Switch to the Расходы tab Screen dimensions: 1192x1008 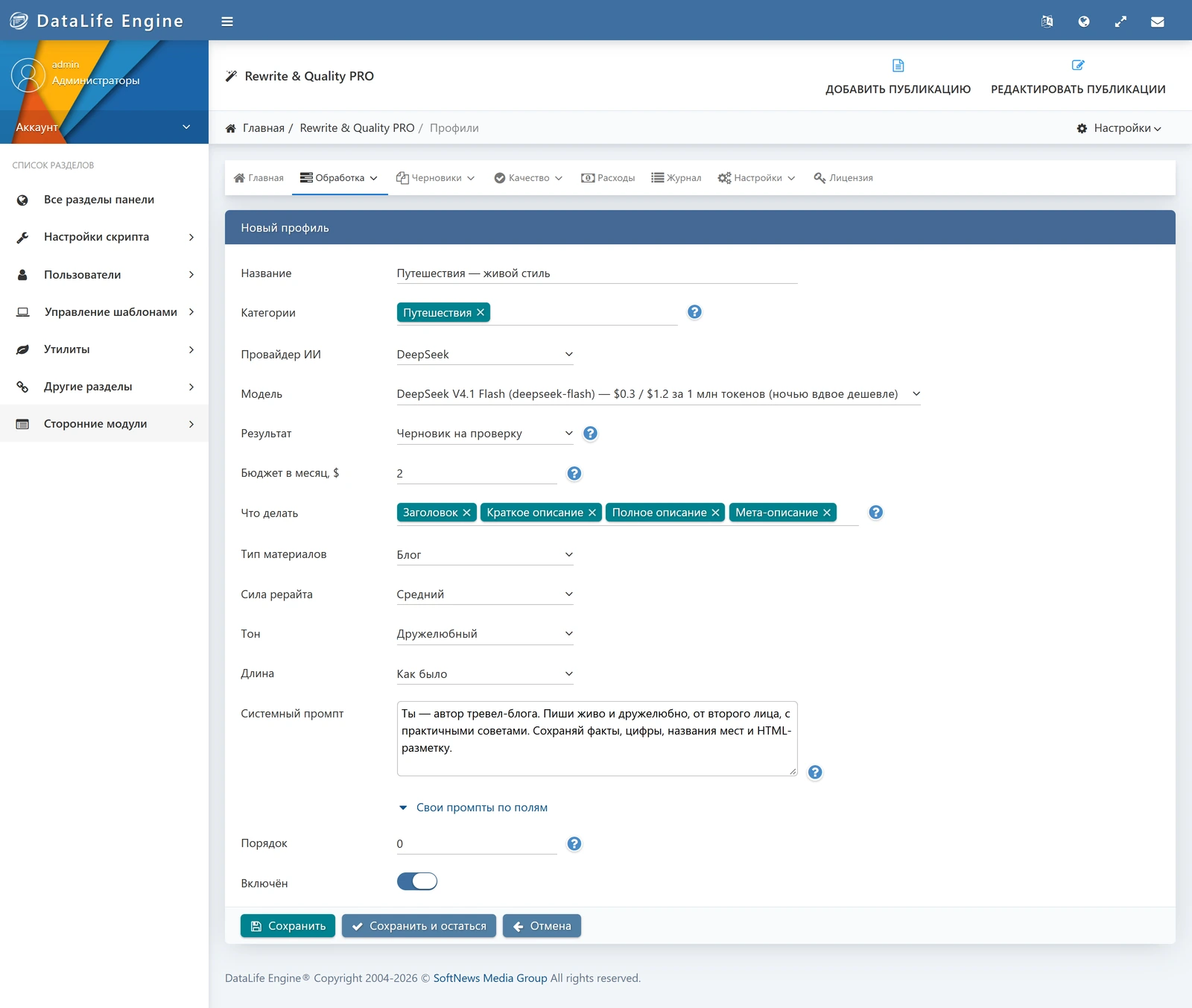608,178
